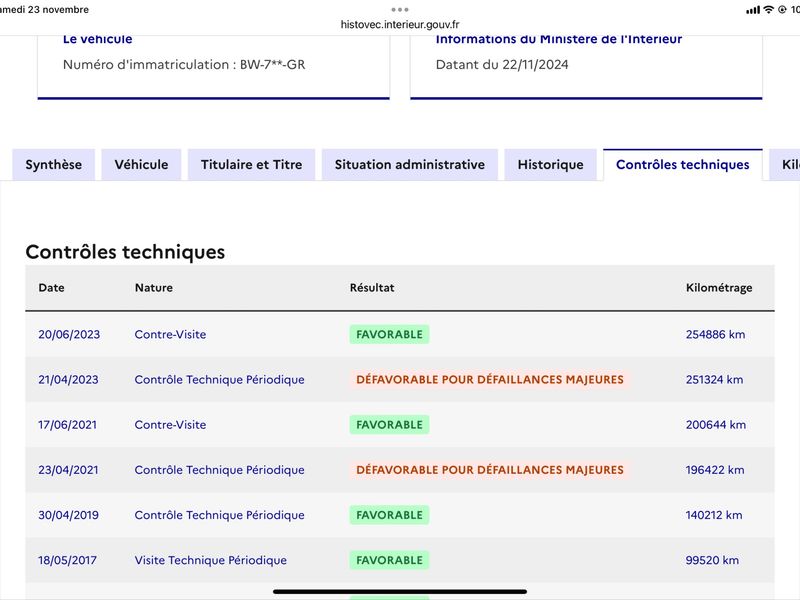Image resolution: width=800 pixels, height=600 pixels.
Task: Select the date 30/04/2019
Action: pyautogui.click(x=68, y=515)
